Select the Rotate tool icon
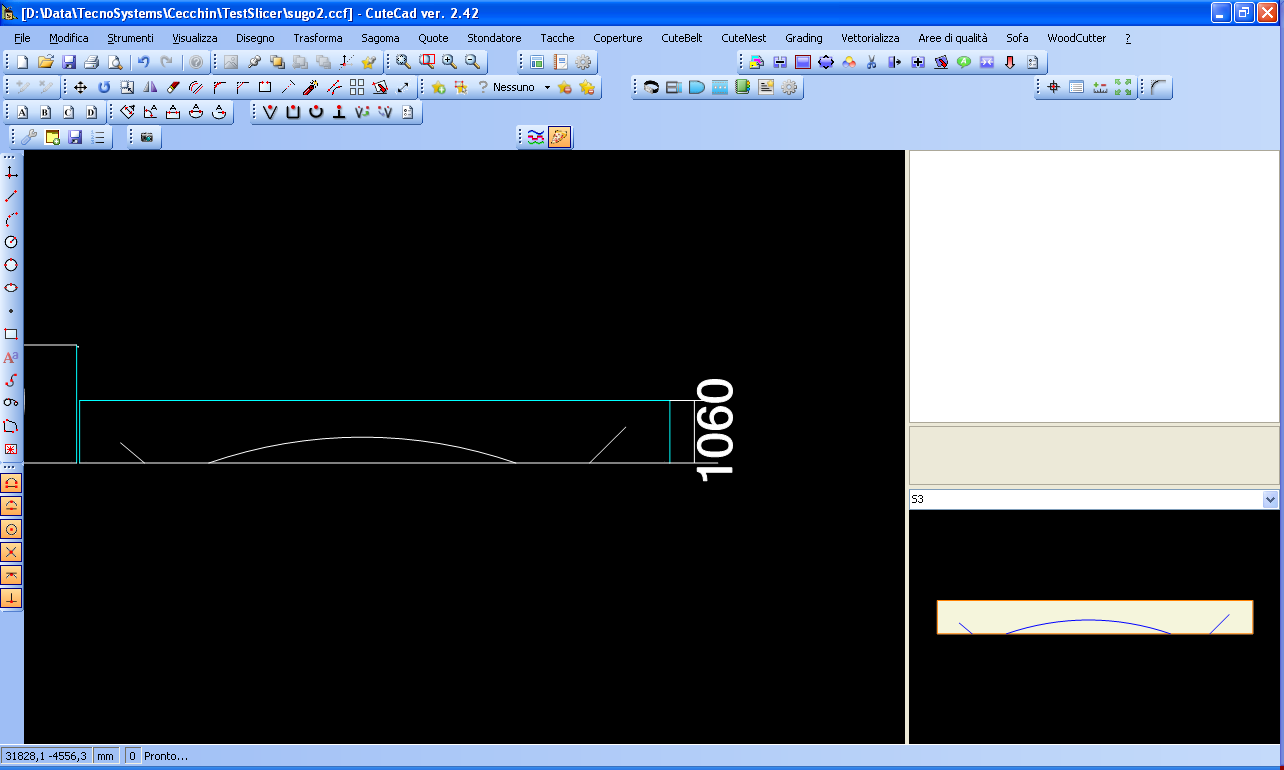 coord(104,87)
